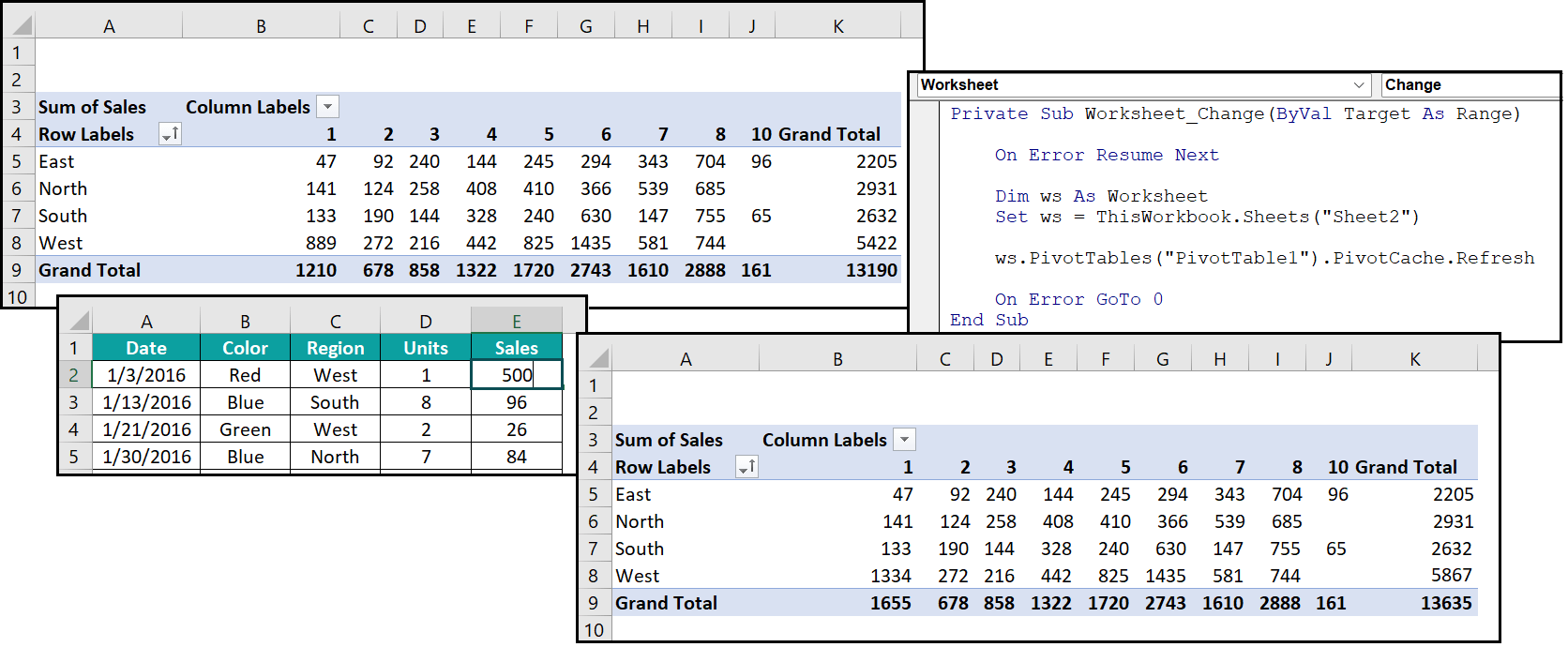This screenshot has height=647, width=1568.
Task: Select all cells corner button in top pivot sheet
Action: pyautogui.click(x=21, y=26)
